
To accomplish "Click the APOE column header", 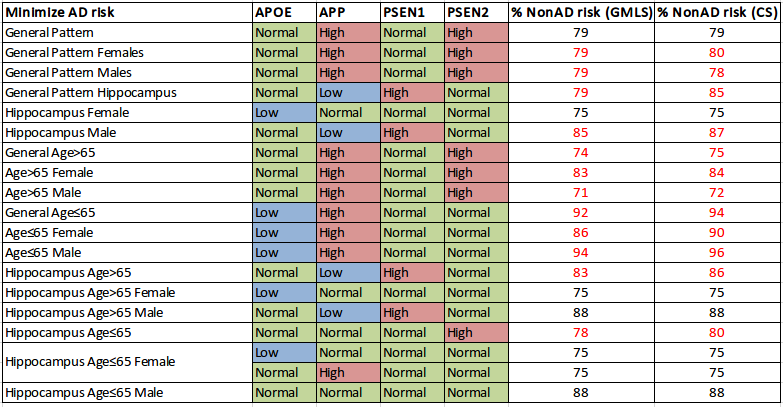I will (x=284, y=12).
